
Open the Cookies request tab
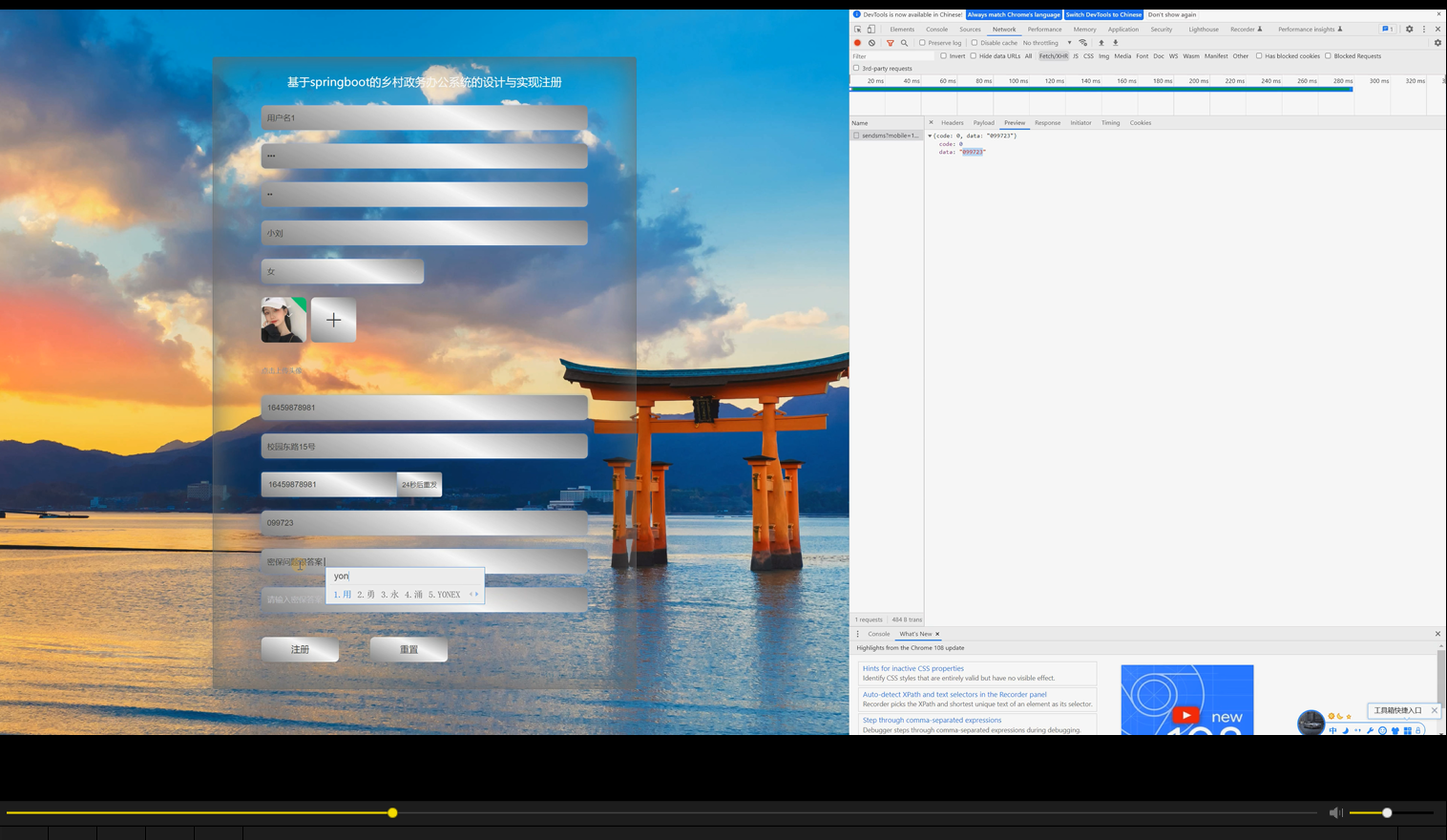point(1141,122)
